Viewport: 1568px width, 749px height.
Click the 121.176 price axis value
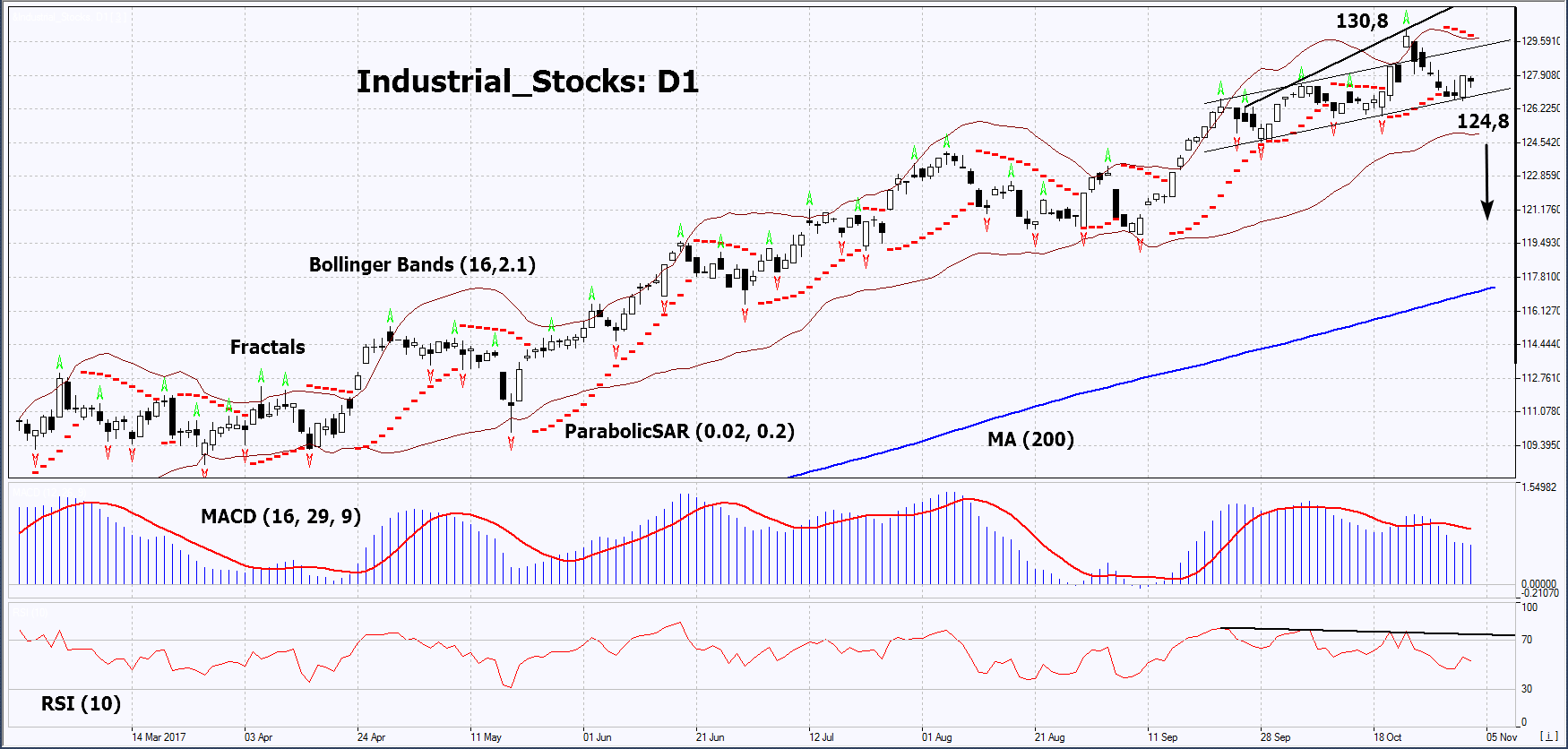pyautogui.click(x=1540, y=210)
